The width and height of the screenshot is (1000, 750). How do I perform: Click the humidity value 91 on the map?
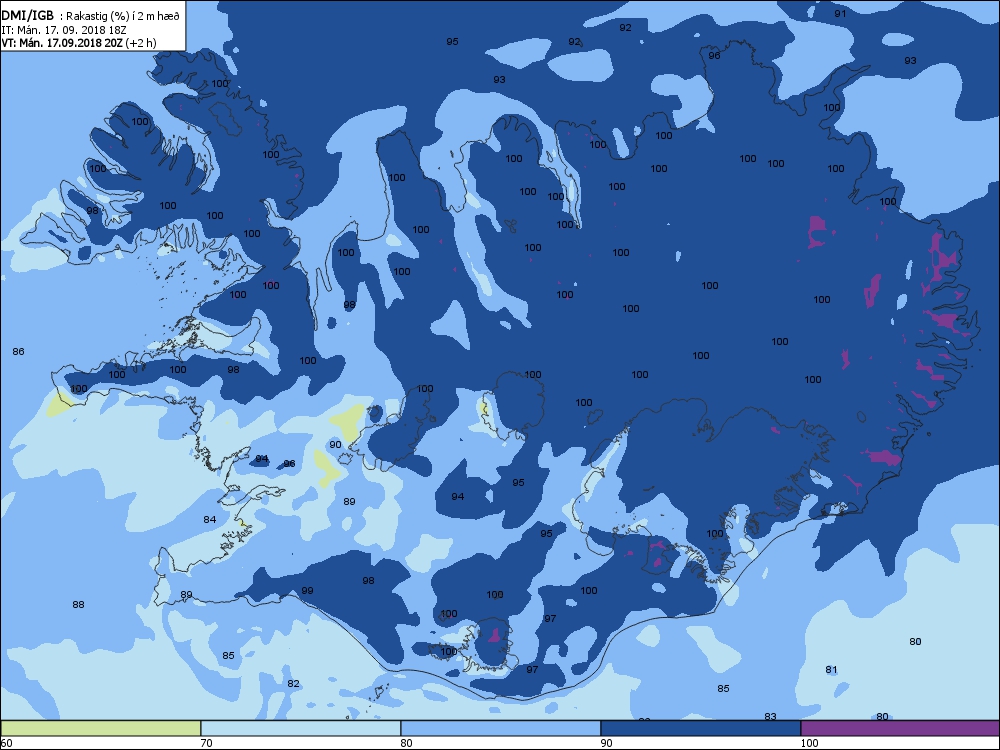pos(841,13)
